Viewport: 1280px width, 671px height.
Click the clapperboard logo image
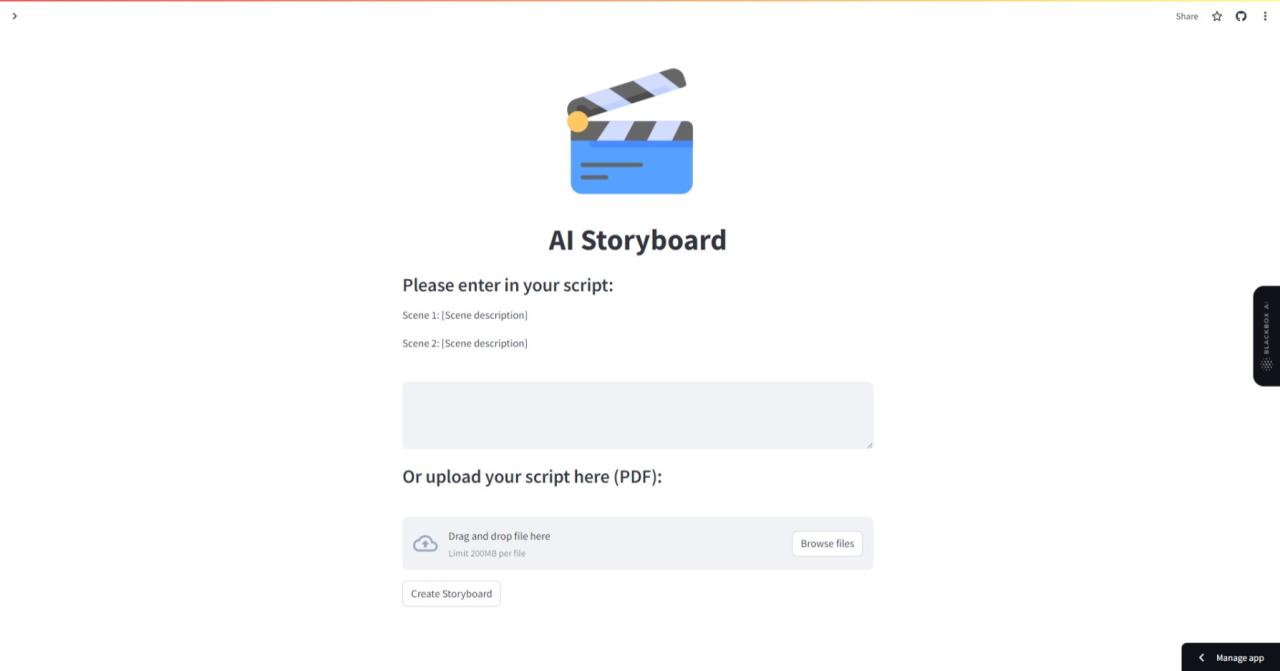[x=632, y=130]
